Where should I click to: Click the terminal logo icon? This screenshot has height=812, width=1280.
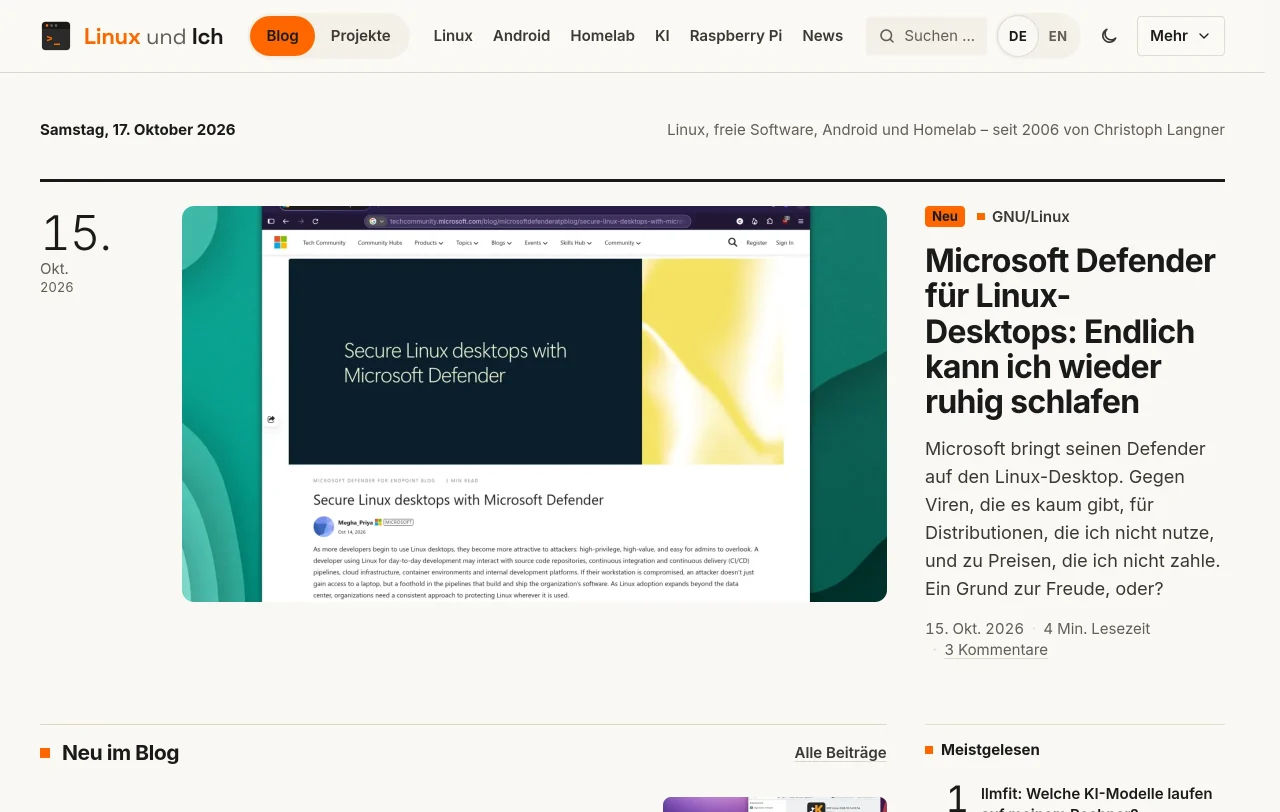(x=56, y=36)
